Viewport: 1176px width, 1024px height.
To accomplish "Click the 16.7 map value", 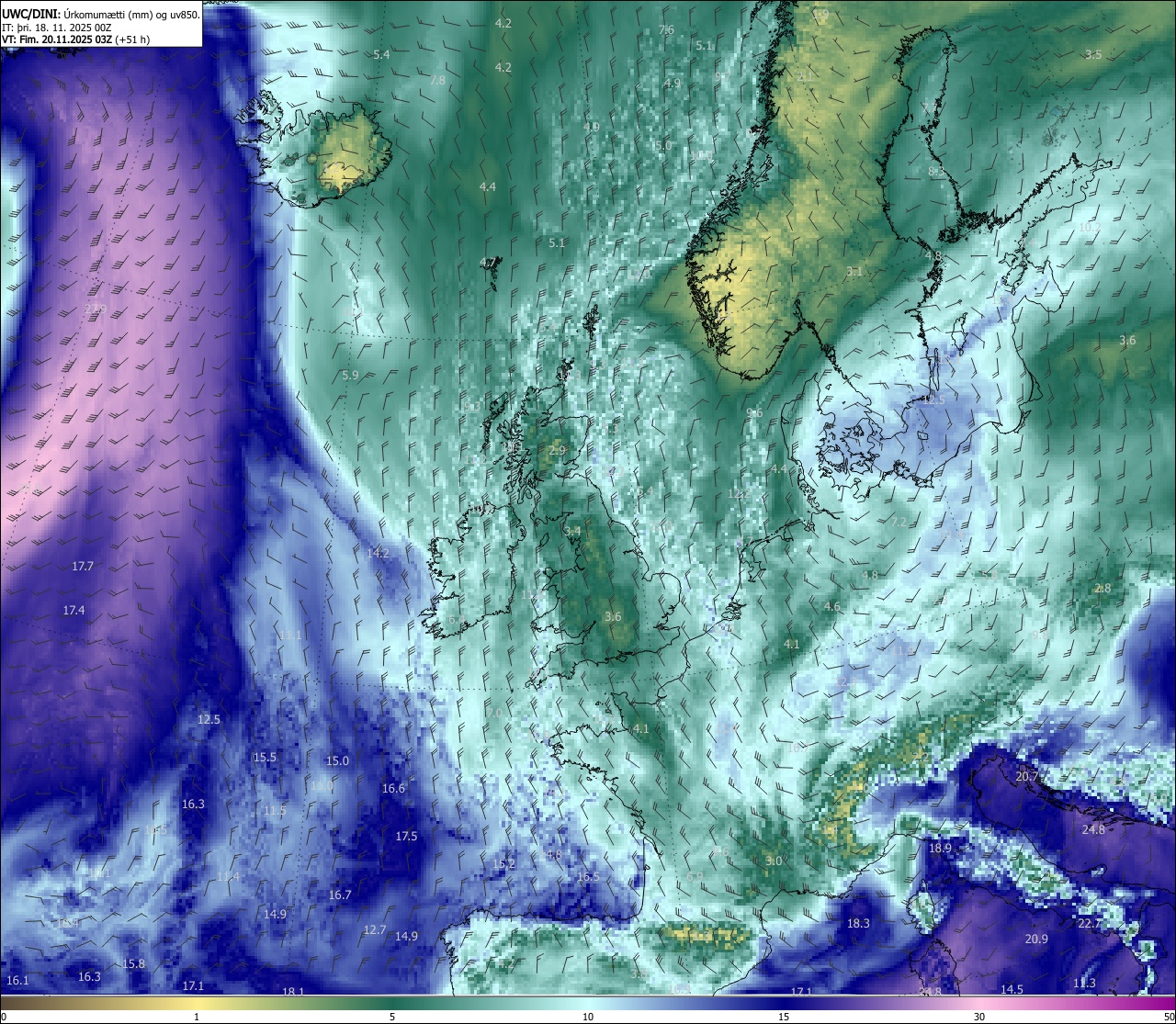I will (340, 895).
